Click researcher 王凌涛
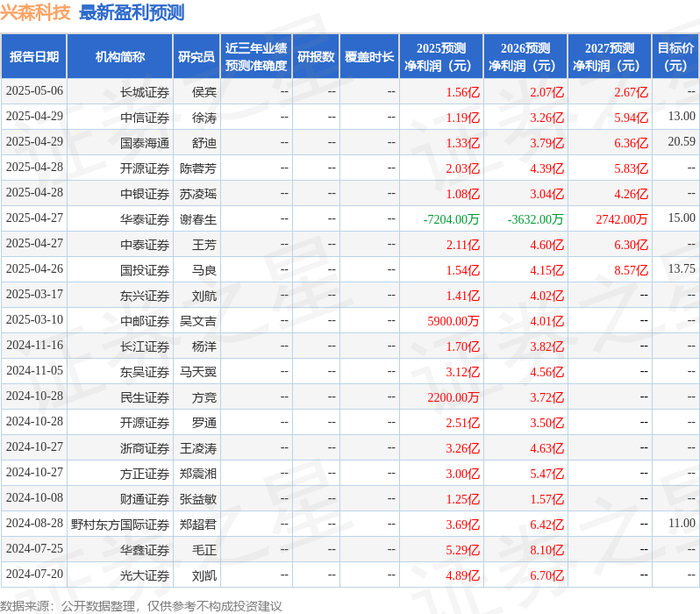Viewport: 700px width, 614px height. click(x=198, y=448)
